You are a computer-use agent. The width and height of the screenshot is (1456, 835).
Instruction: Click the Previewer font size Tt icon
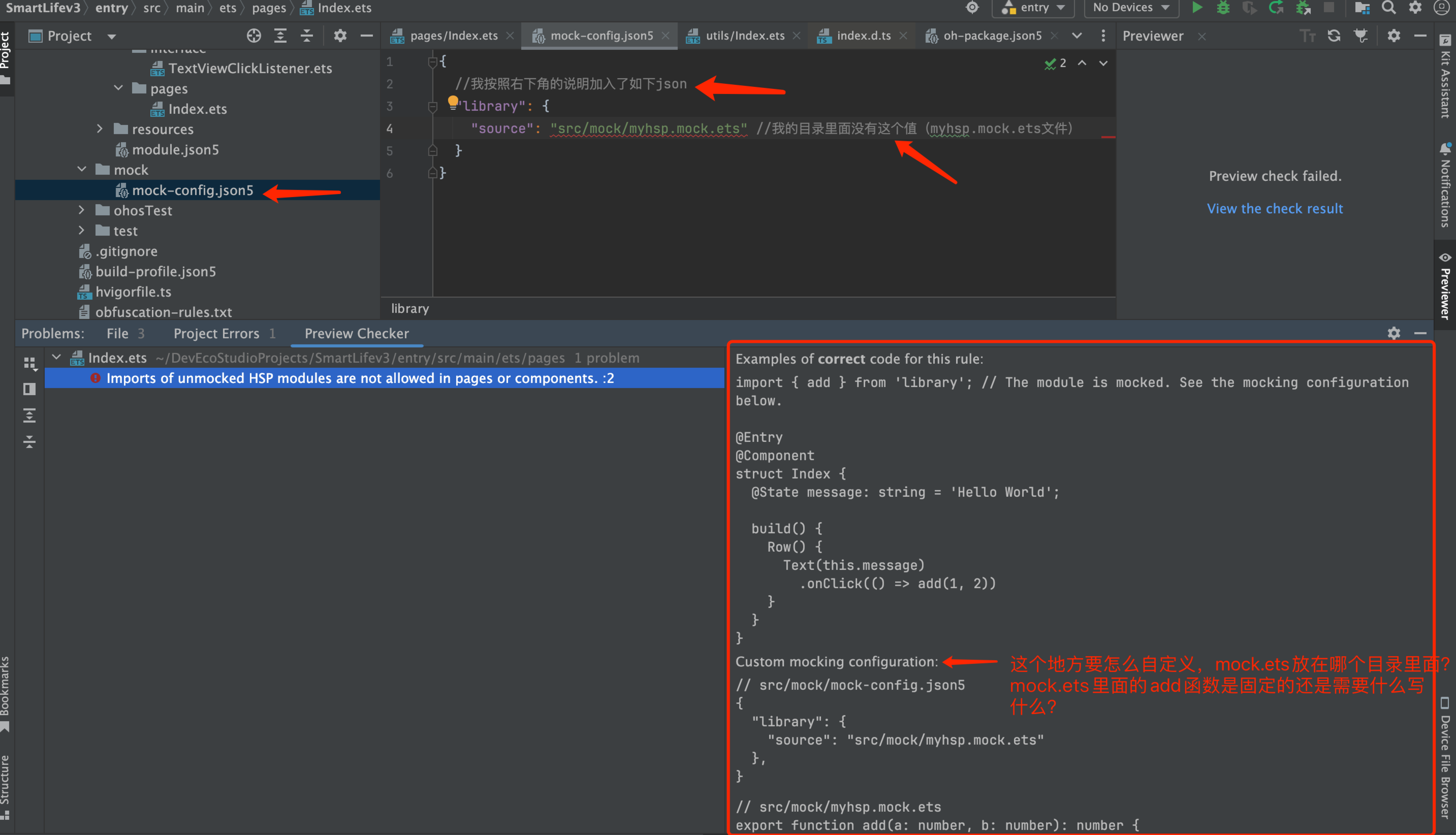[1307, 36]
